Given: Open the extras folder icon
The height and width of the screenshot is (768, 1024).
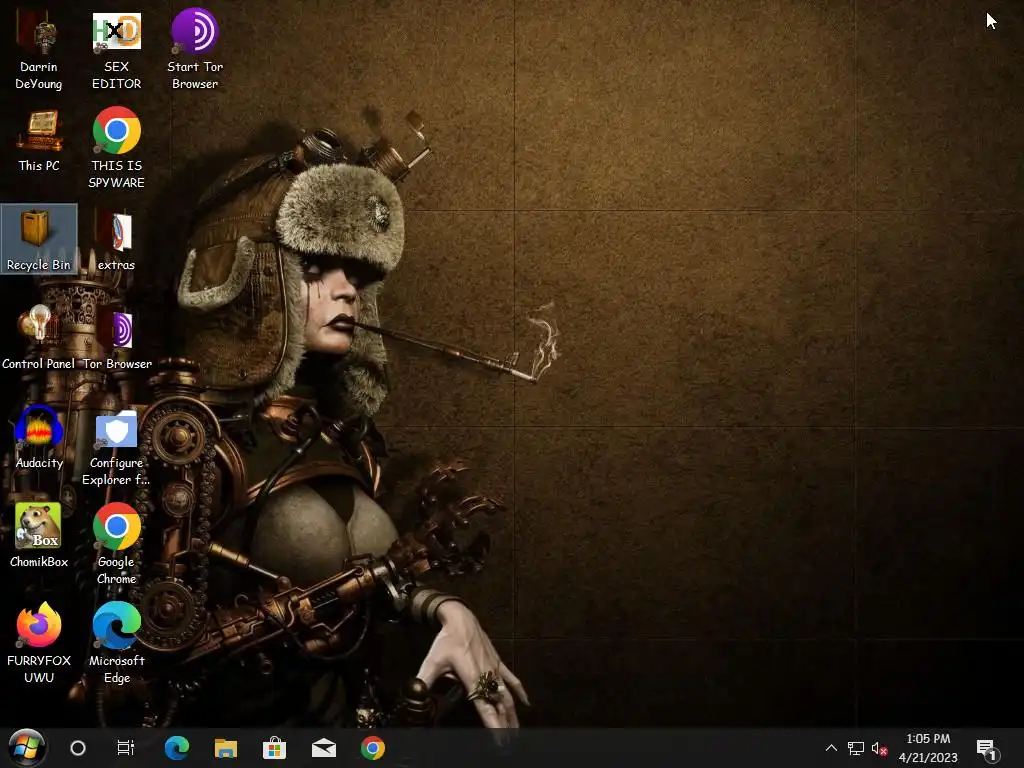Looking at the screenshot, I should (116, 239).
